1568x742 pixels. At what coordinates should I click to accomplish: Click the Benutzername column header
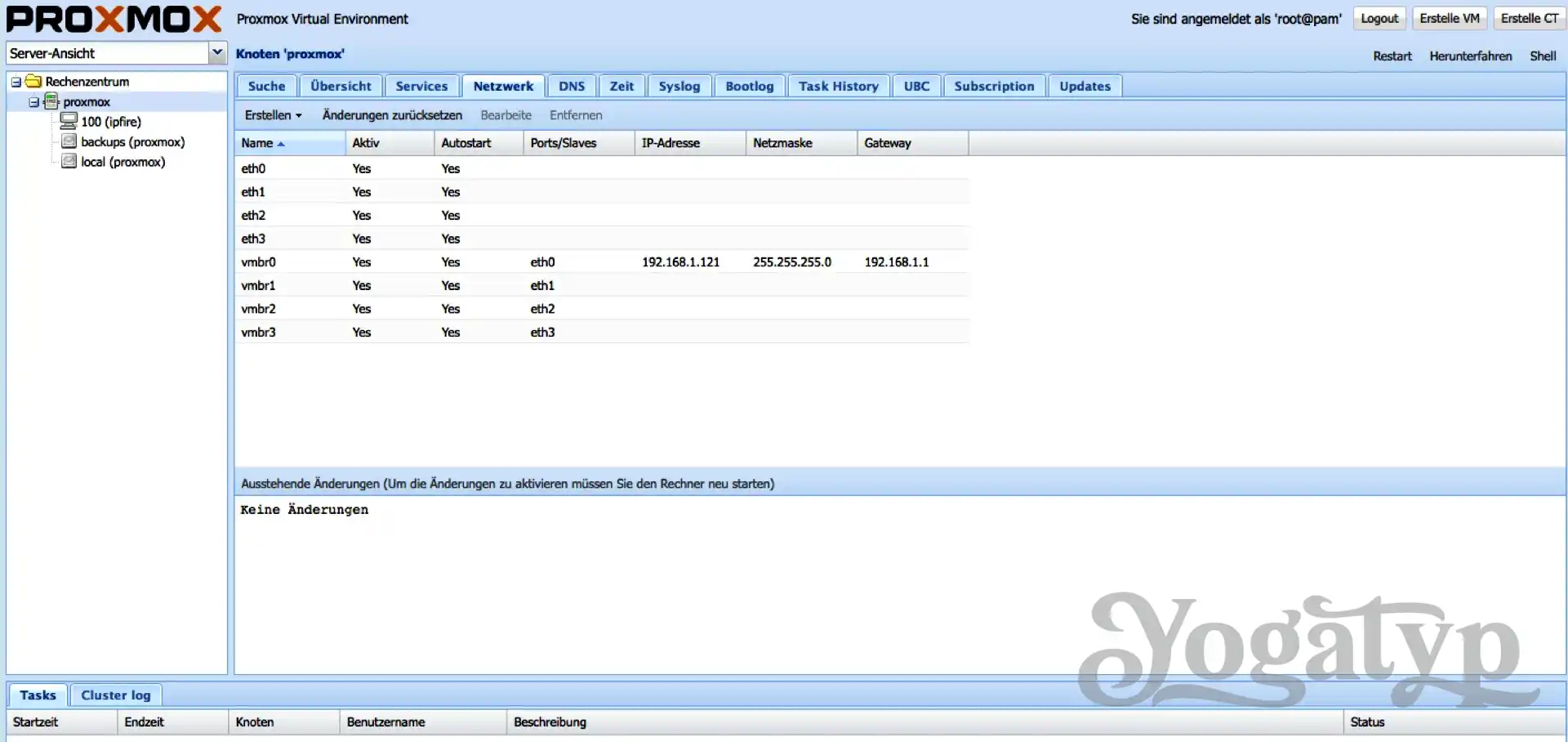click(423, 722)
